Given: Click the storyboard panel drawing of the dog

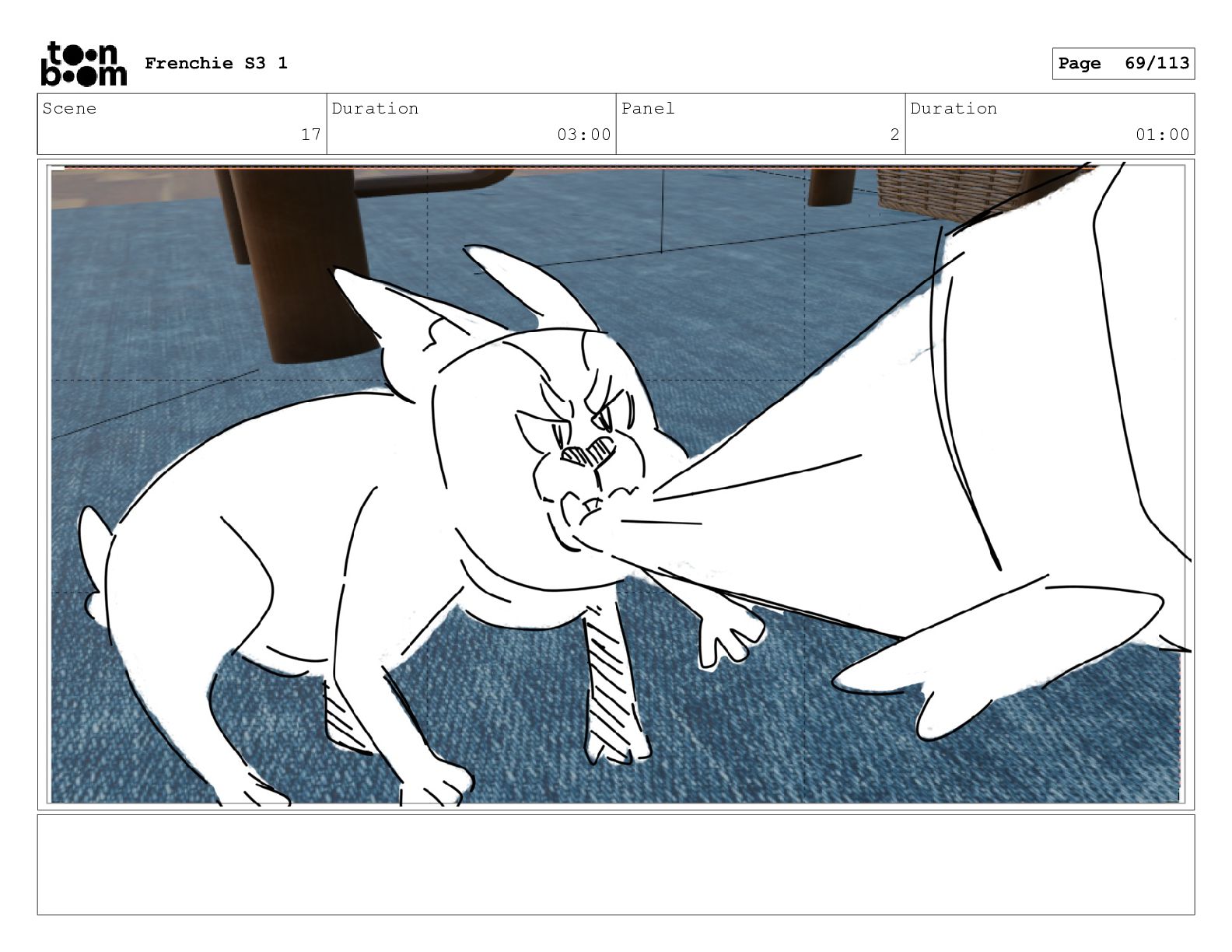Looking at the screenshot, I should point(616,484).
